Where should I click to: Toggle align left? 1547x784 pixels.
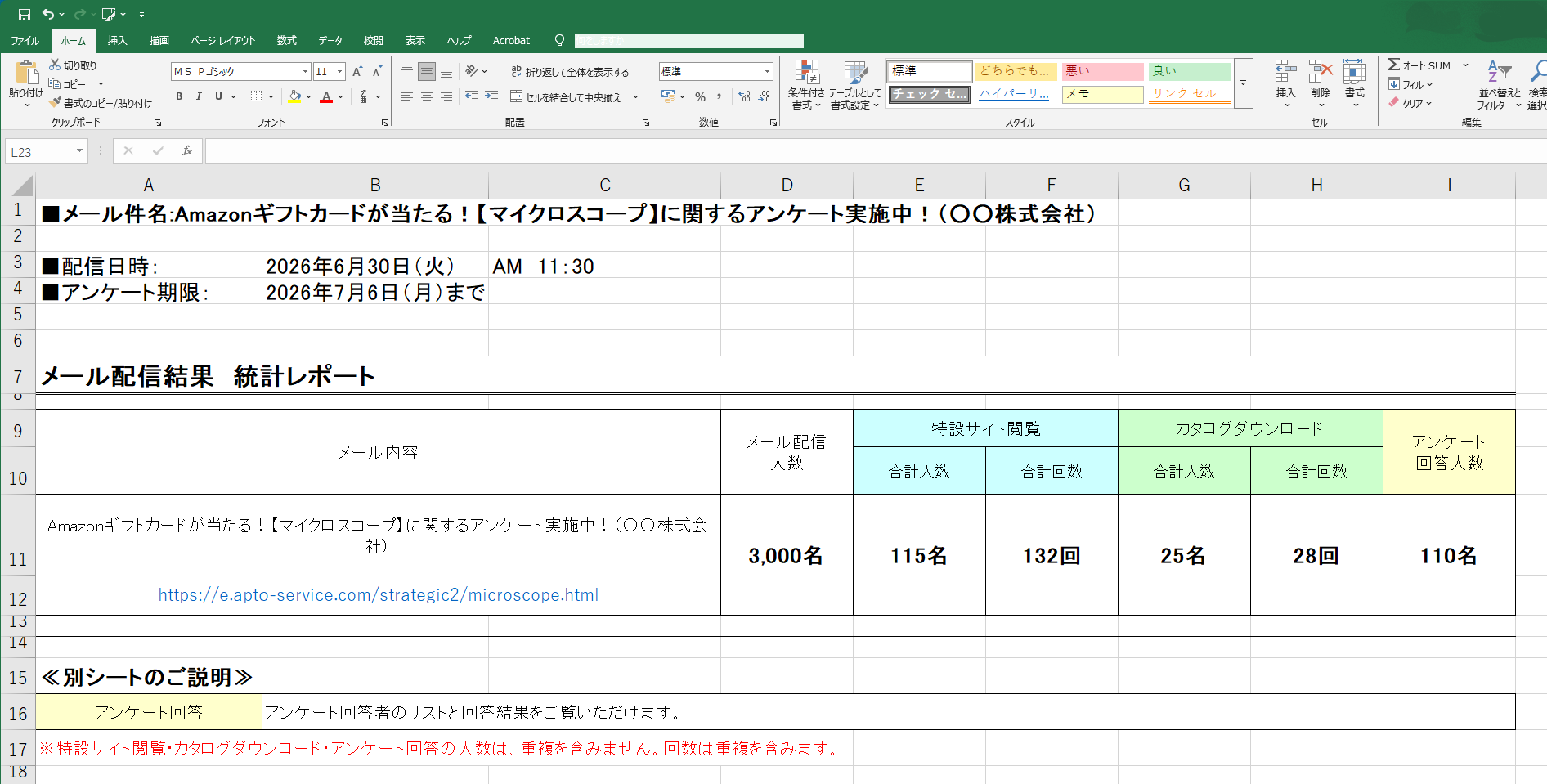click(406, 96)
